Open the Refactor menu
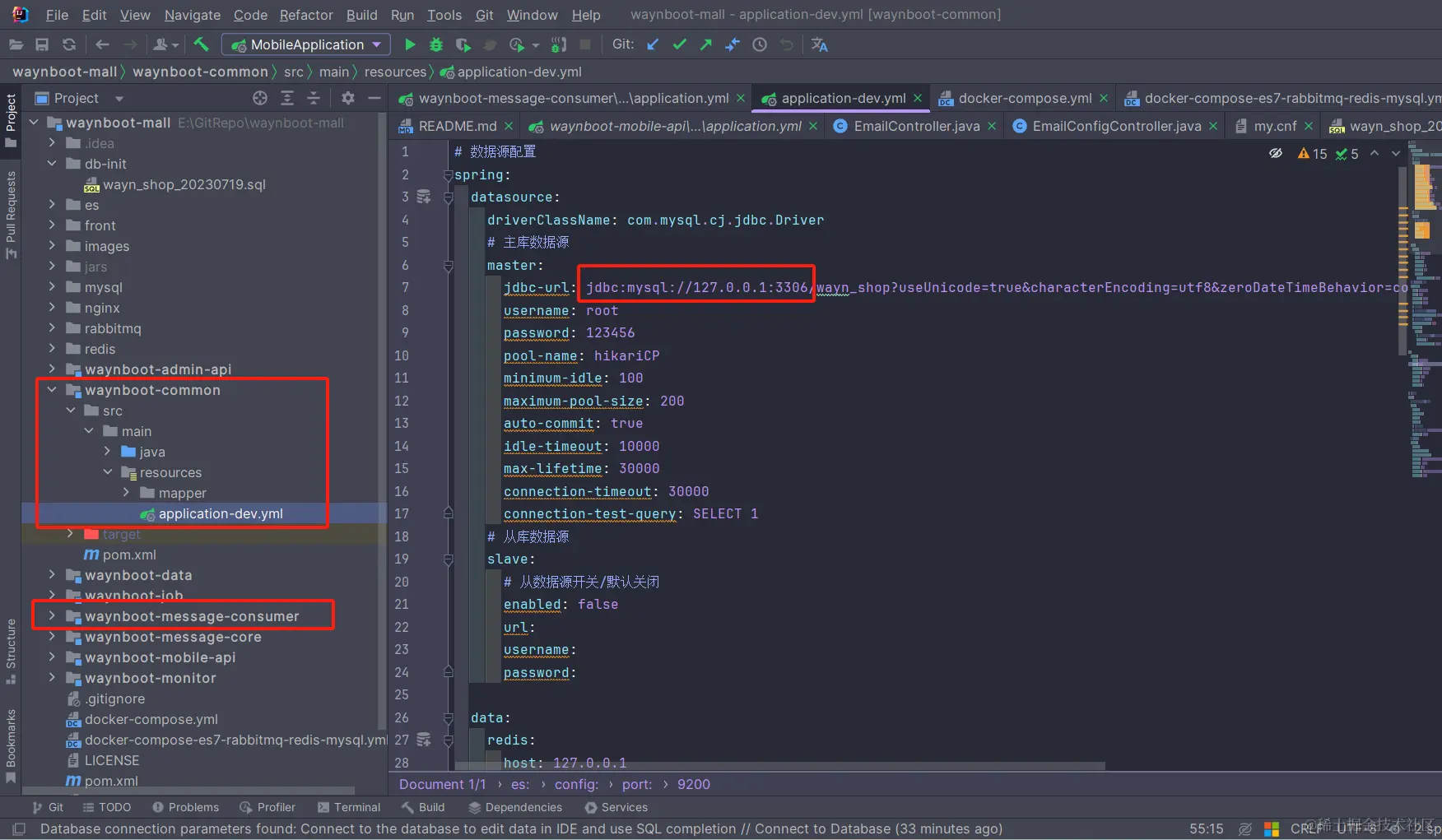 click(306, 15)
